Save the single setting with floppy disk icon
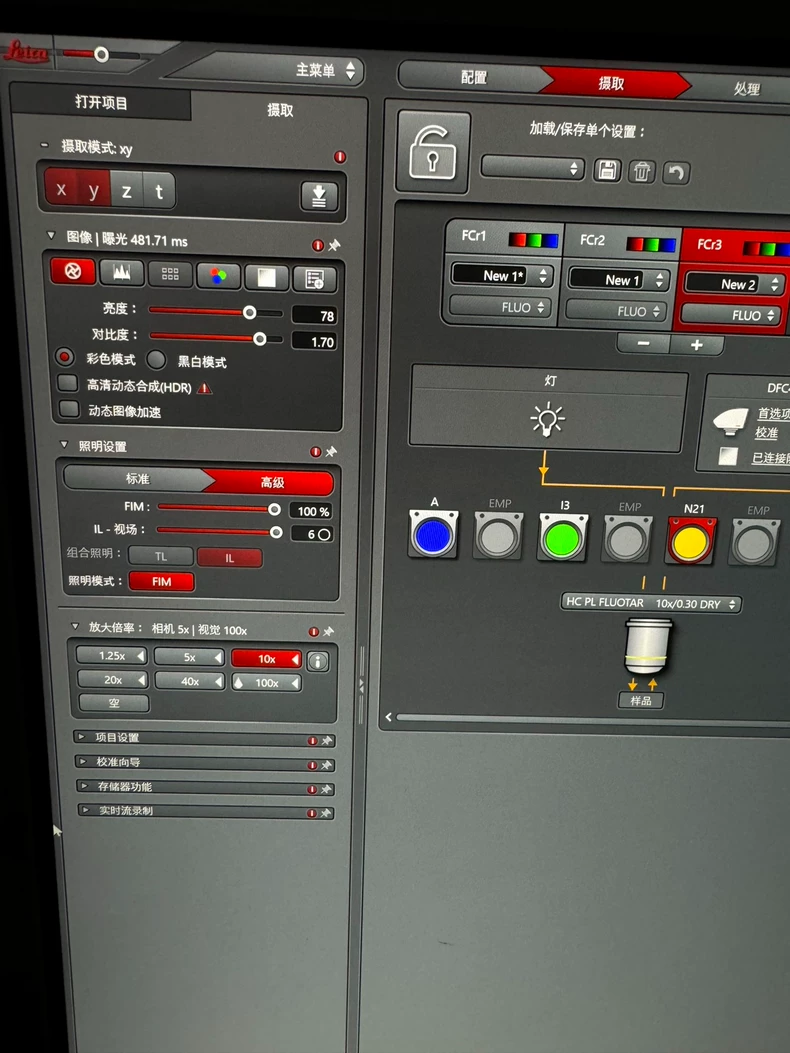The image size is (790, 1053). (x=607, y=171)
